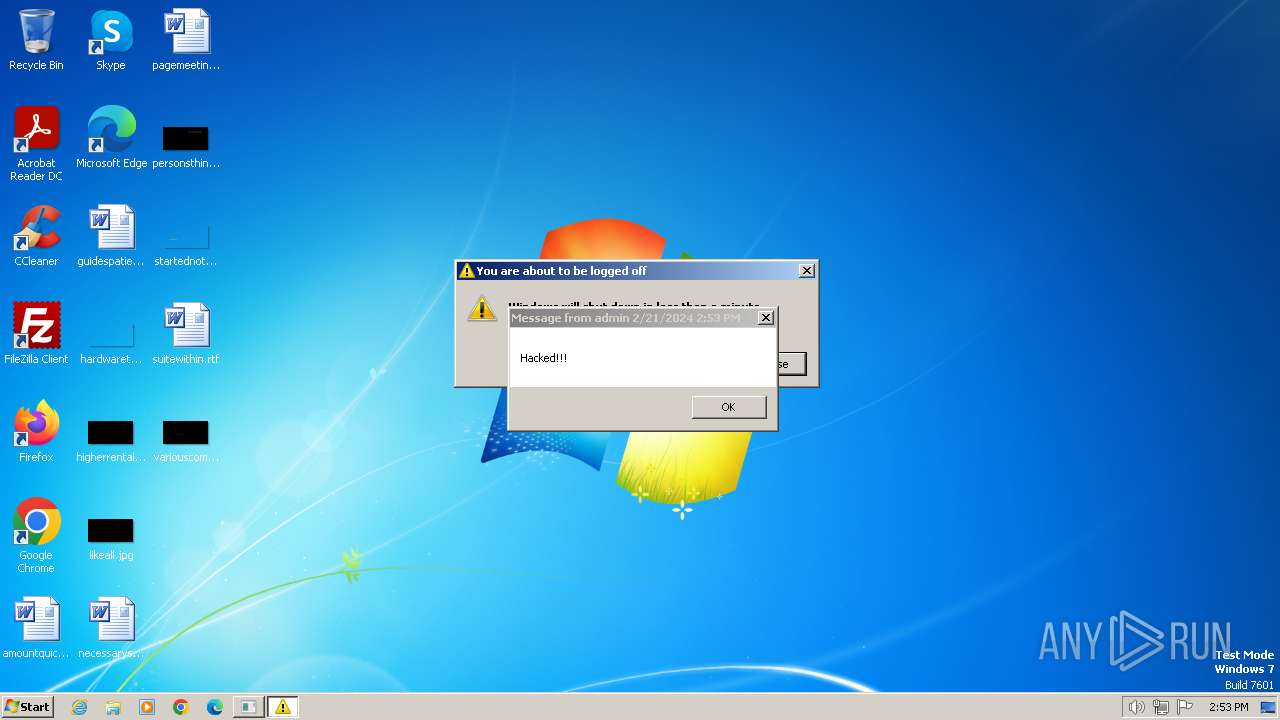1280x720 pixels.
Task: Click OK in the admin message dialog
Action: pyautogui.click(x=729, y=407)
